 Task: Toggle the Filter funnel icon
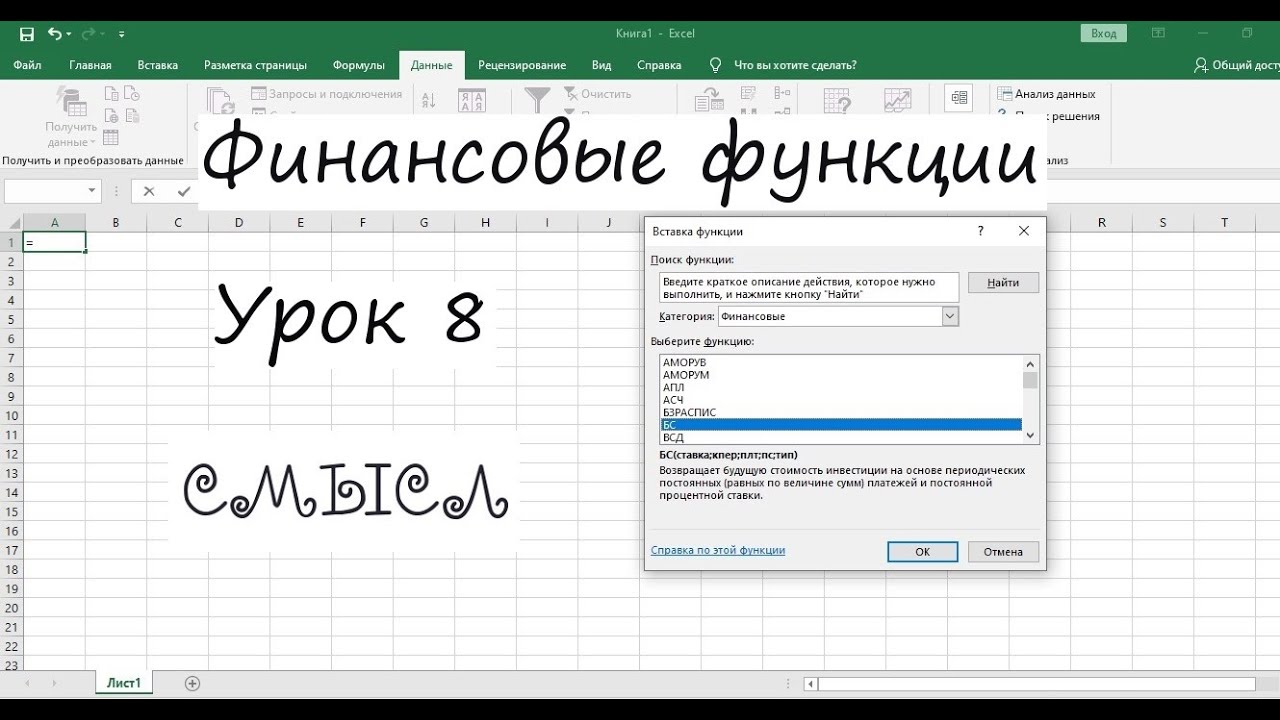click(x=538, y=100)
